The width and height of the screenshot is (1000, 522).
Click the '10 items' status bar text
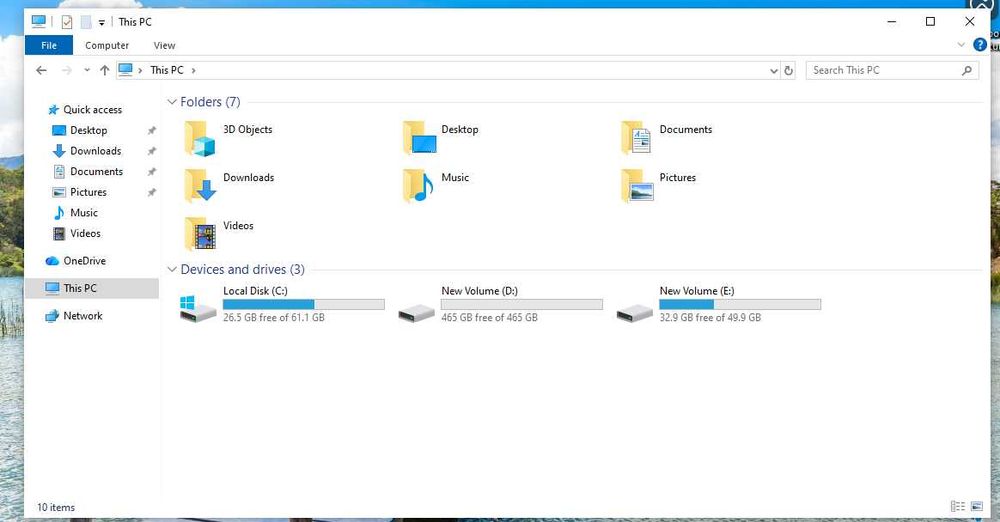(55, 507)
